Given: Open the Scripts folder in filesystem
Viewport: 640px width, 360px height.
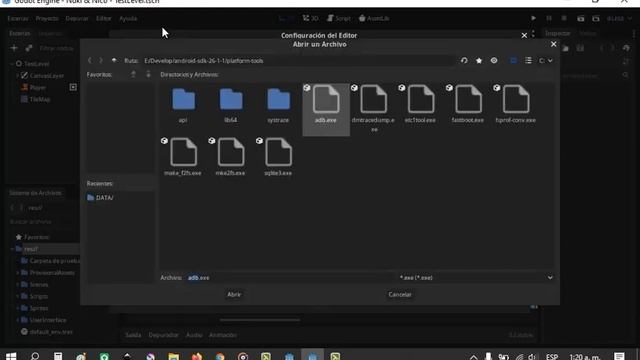Looking at the screenshot, I should click(35, 296).
